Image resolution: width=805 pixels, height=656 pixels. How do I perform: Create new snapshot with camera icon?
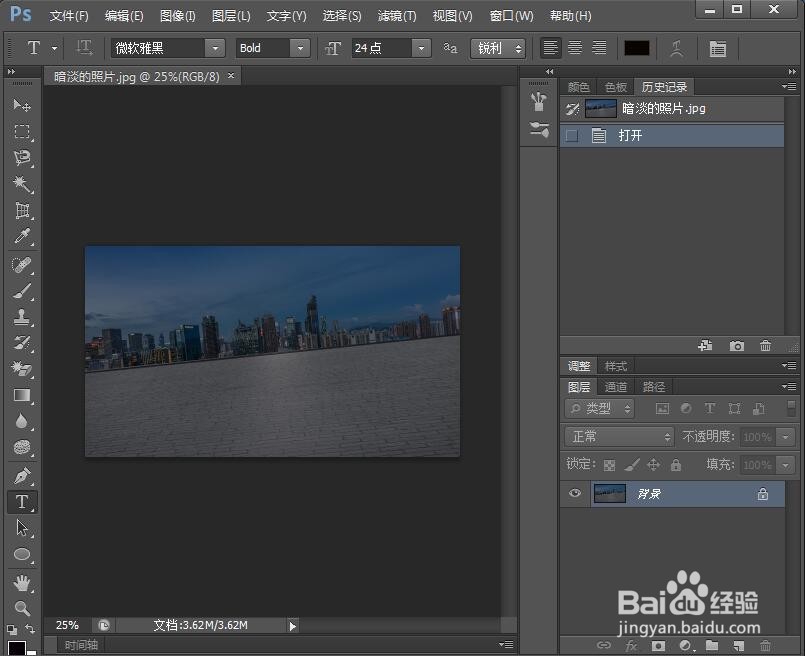pos(737,346)
